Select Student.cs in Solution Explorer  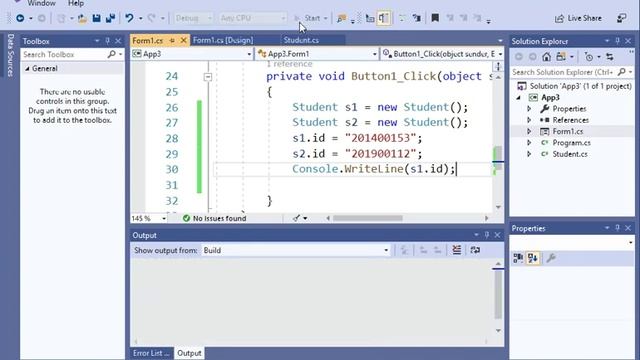point(570,154)
